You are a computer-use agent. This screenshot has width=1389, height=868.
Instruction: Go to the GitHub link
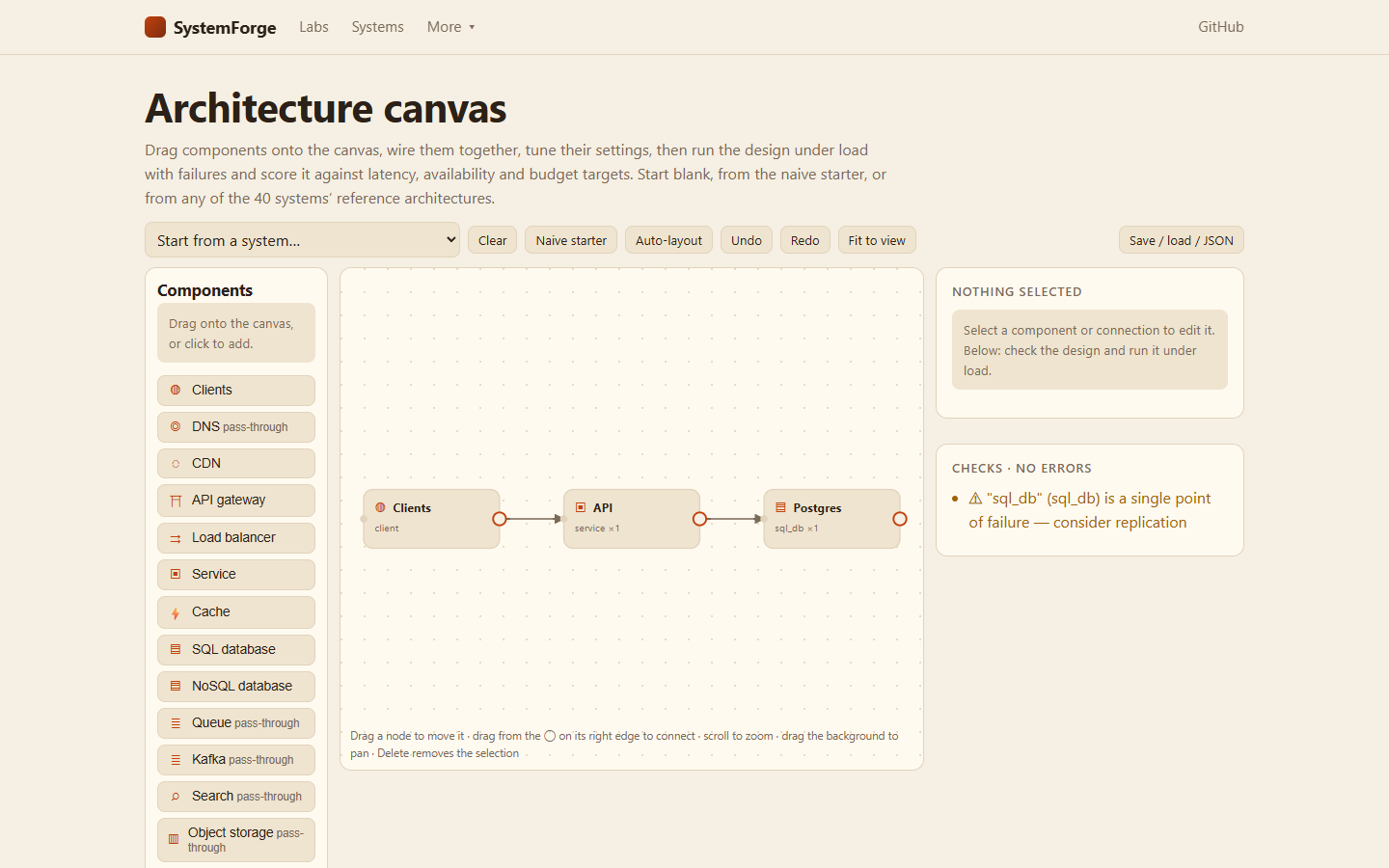pos(1221,27)
